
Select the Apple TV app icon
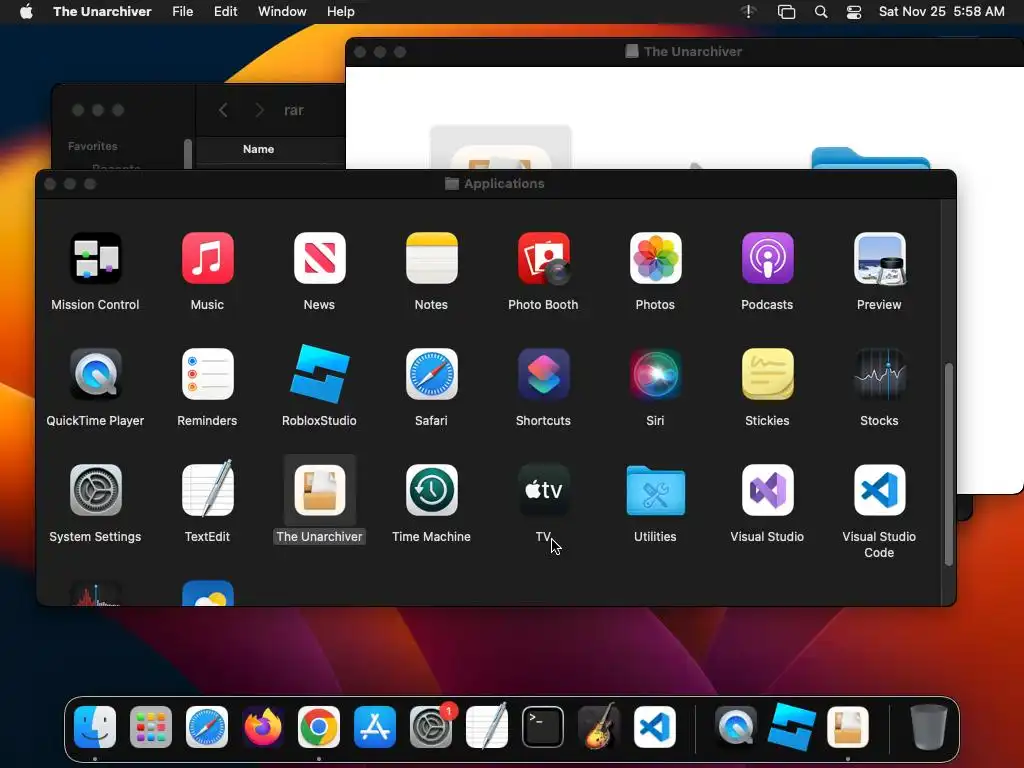pyautogui.click(x=543, y=490)
